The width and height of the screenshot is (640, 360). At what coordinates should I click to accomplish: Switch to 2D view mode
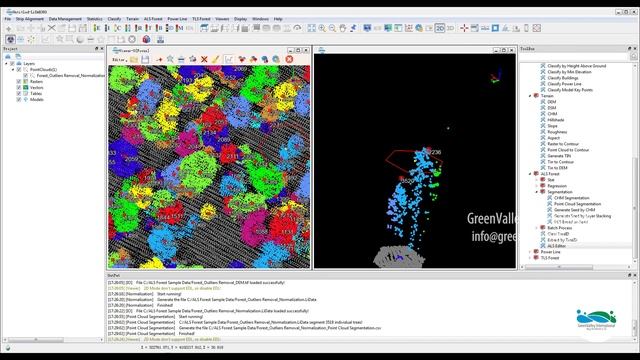click(x=440, y=28)
